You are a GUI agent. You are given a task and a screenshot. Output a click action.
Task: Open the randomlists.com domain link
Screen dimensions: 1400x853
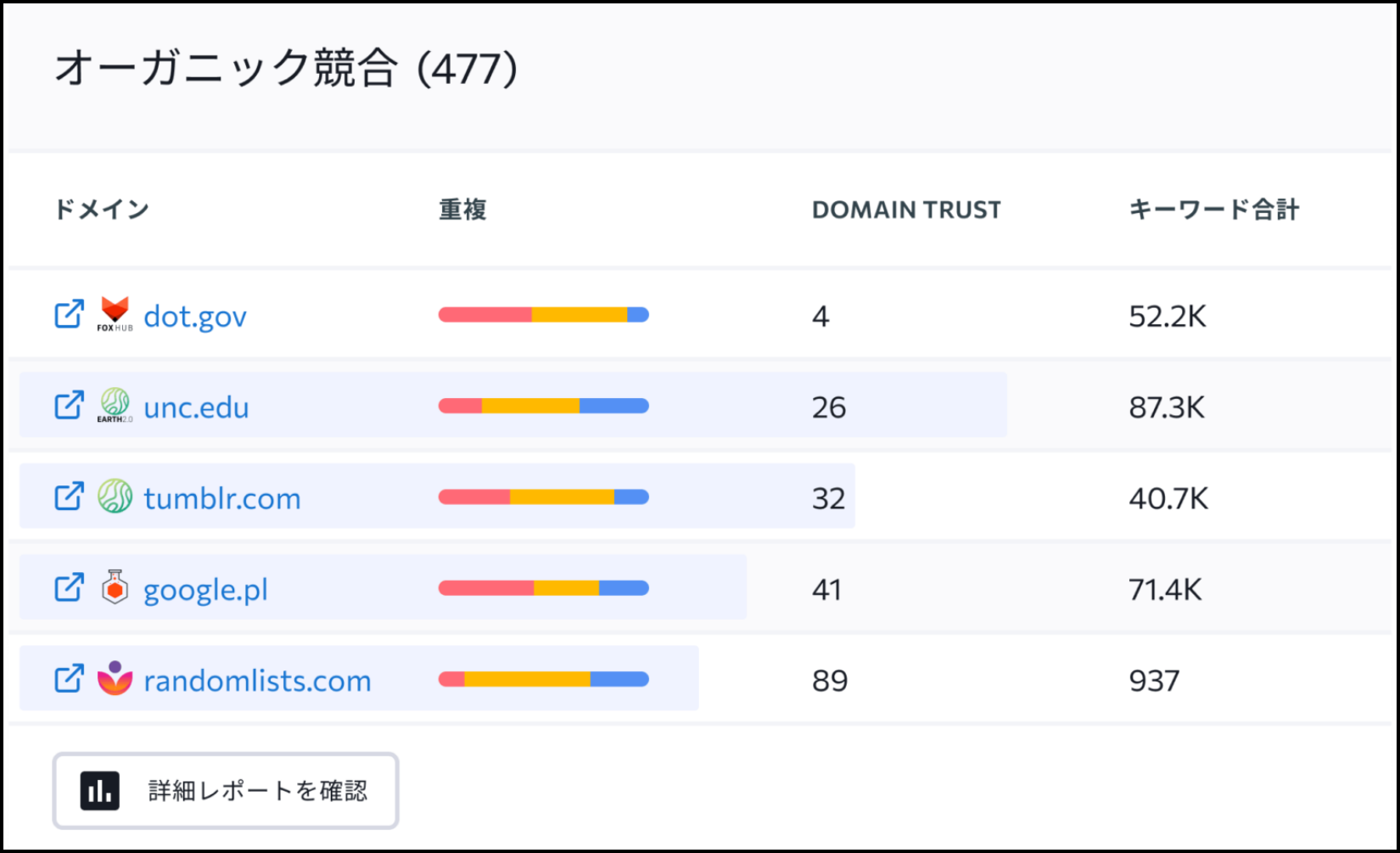257,681
